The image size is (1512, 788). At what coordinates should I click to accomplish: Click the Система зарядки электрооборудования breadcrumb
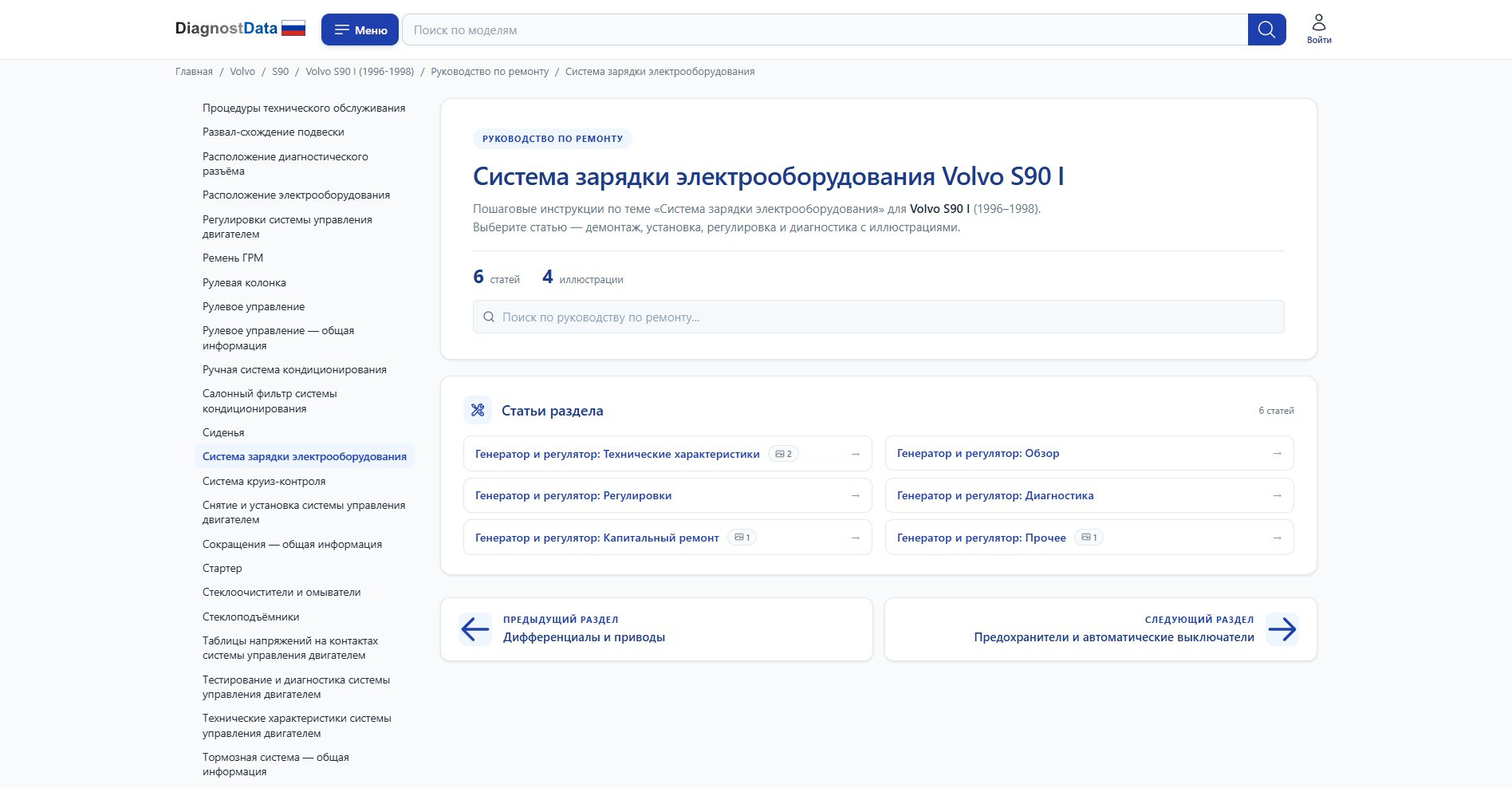click(x=660, y=72)
